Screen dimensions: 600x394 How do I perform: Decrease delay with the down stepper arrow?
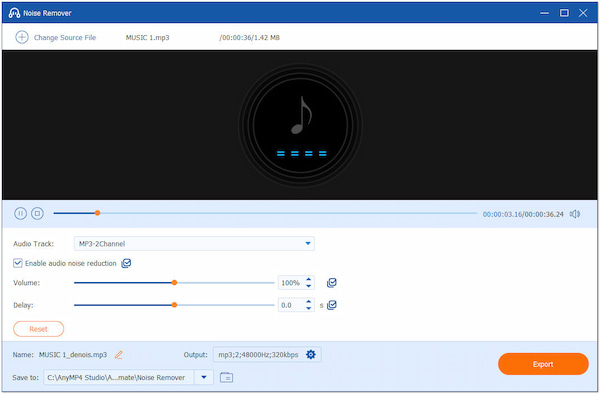tap(309, 308)
